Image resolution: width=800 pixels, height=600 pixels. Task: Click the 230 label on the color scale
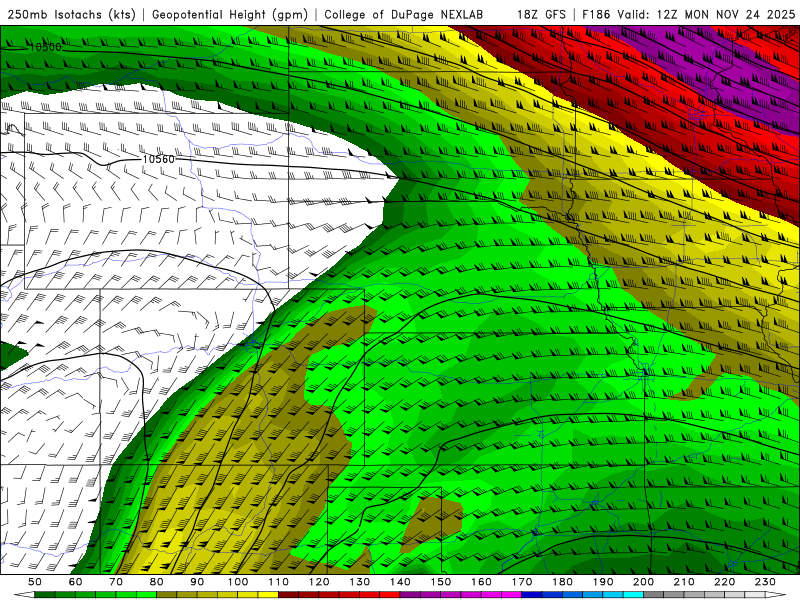765,582
